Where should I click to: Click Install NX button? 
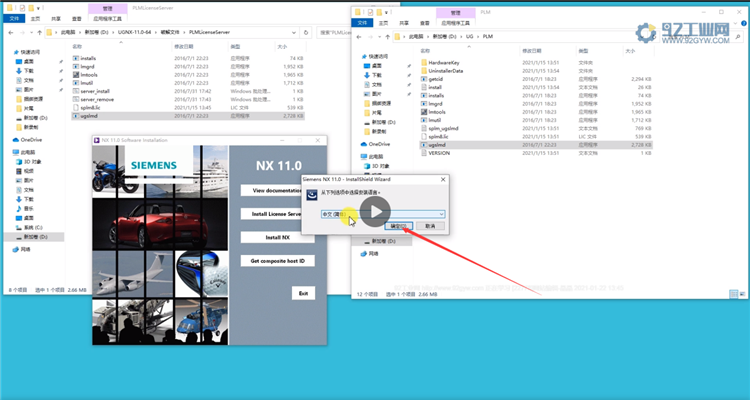277,237
